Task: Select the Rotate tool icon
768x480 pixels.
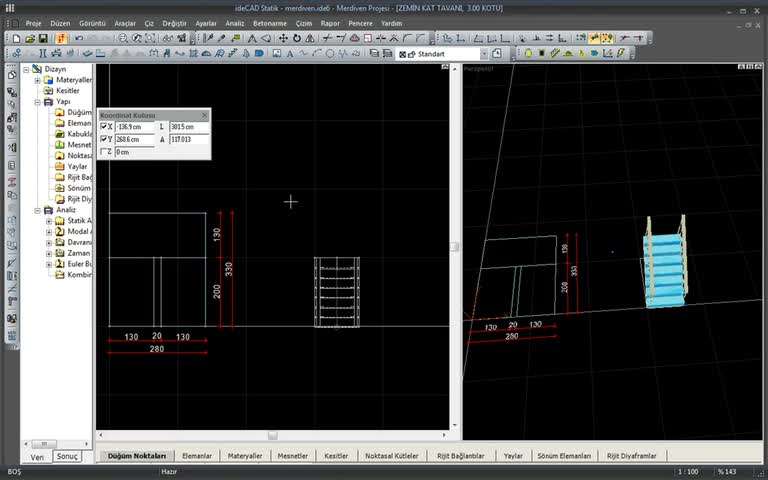Action: click(297, 38)
